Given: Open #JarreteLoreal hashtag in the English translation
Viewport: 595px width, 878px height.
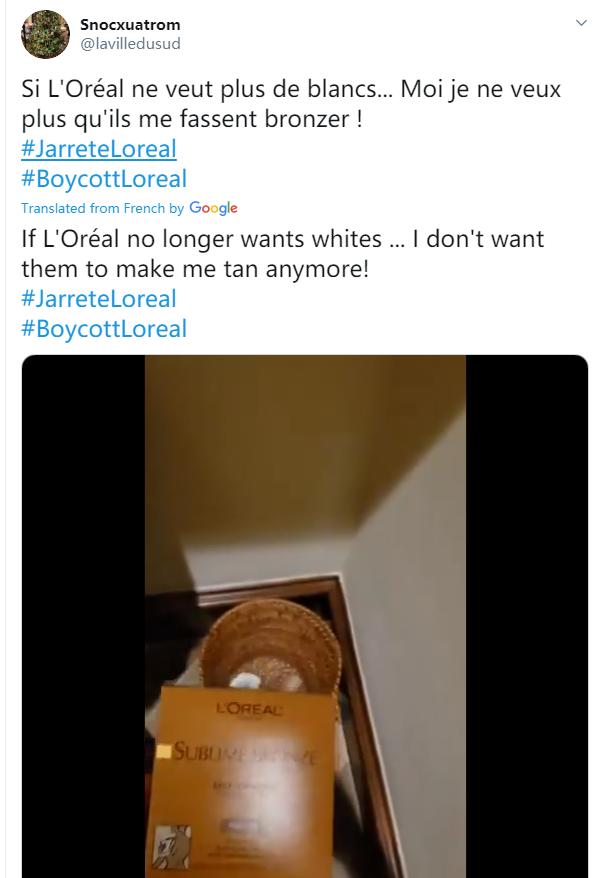Looking at the screenshot, I should (99, 298).
